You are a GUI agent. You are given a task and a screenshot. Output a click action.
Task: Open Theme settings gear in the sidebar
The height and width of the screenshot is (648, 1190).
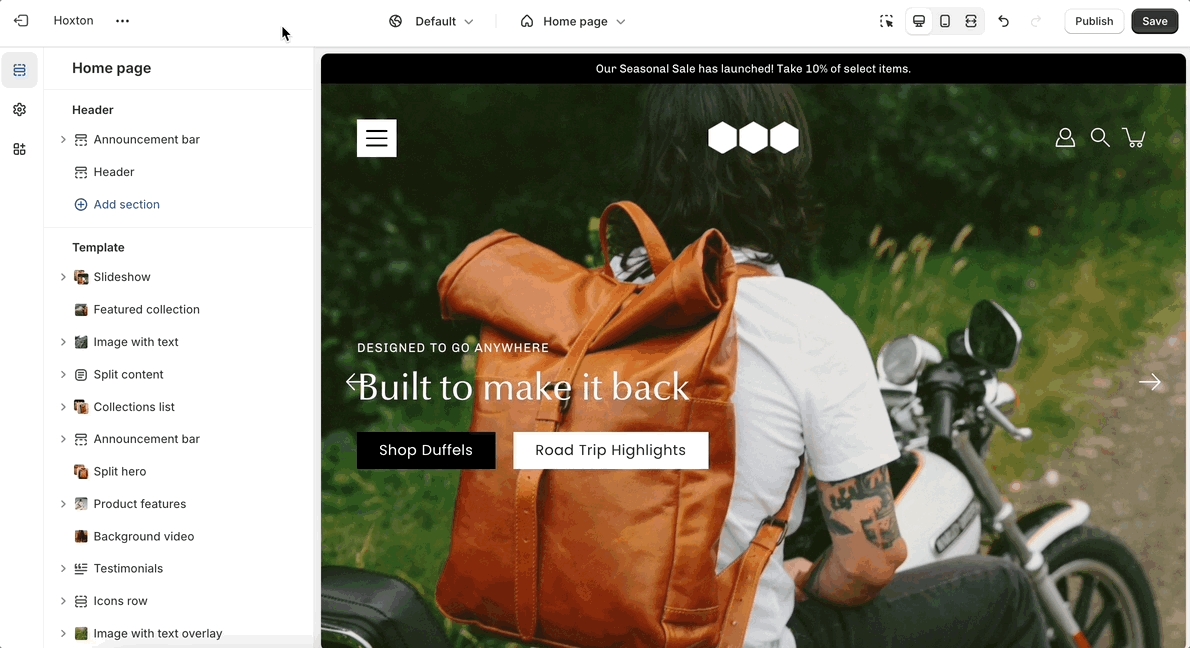click(20, 109)
